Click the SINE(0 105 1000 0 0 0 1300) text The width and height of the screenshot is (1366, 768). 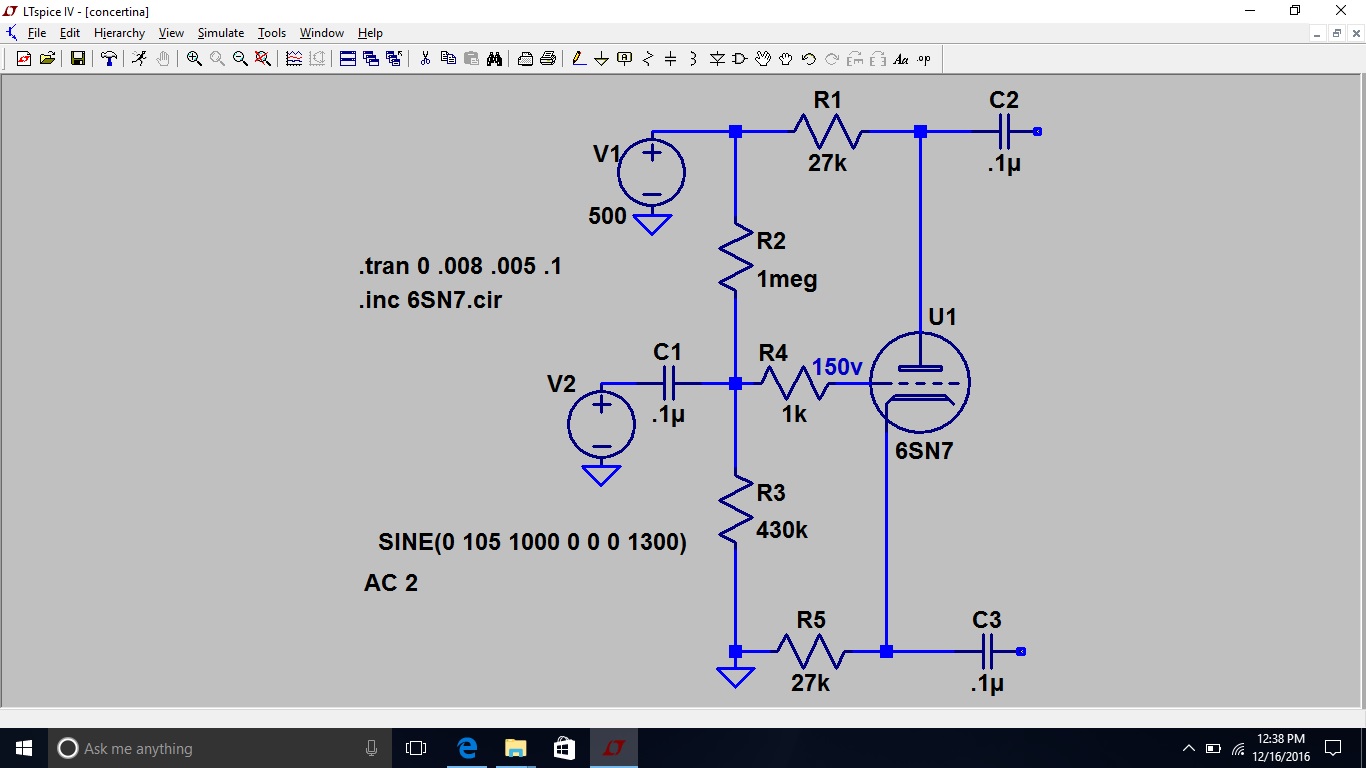coord(532,543)
